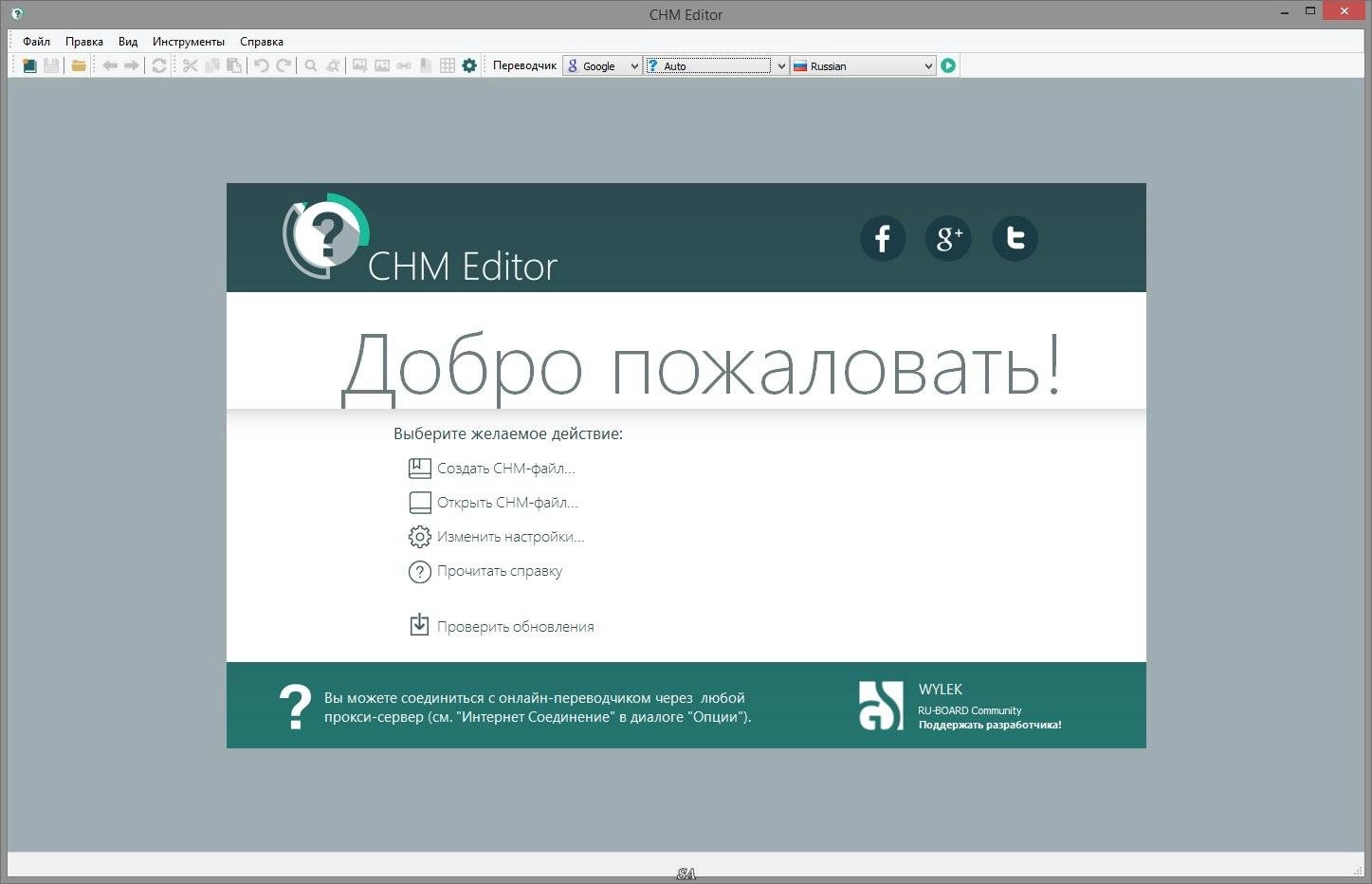Viewport: 1372px width, 884px height.
Task: Click the Проверить обновления link
Action: (516, 627)
